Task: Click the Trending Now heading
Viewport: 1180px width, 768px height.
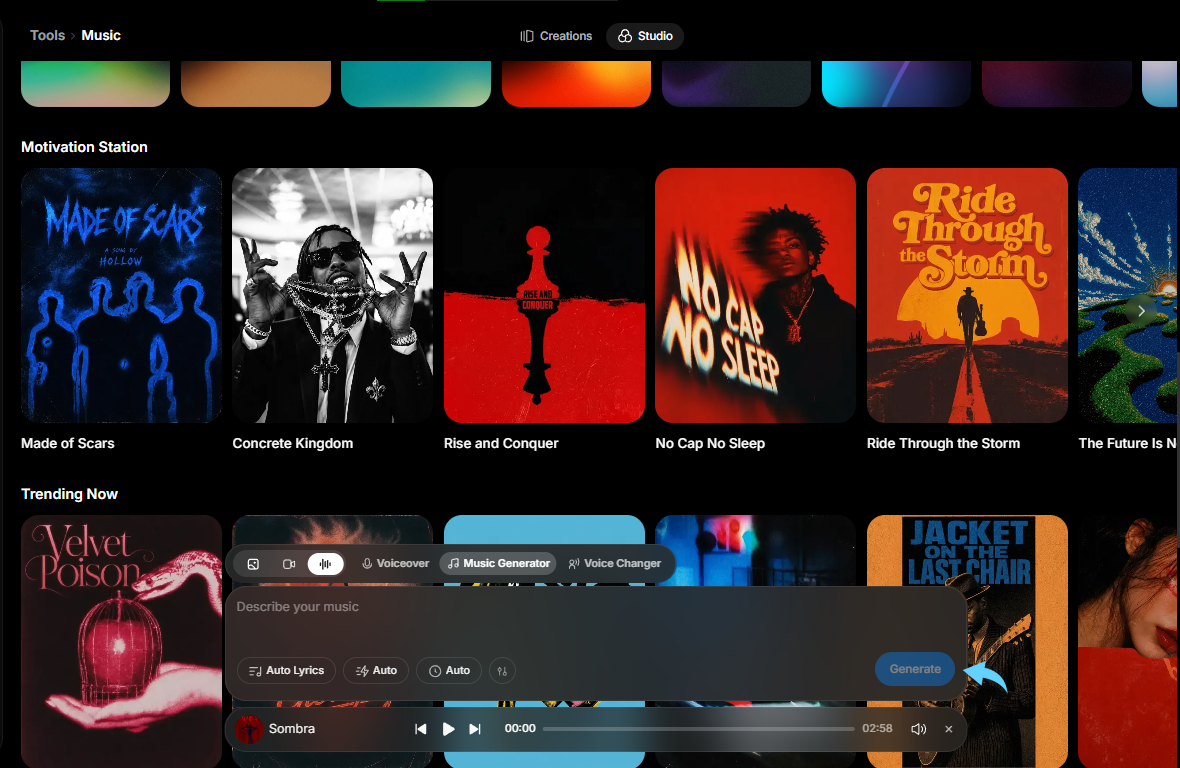Action: click(69, 494)
